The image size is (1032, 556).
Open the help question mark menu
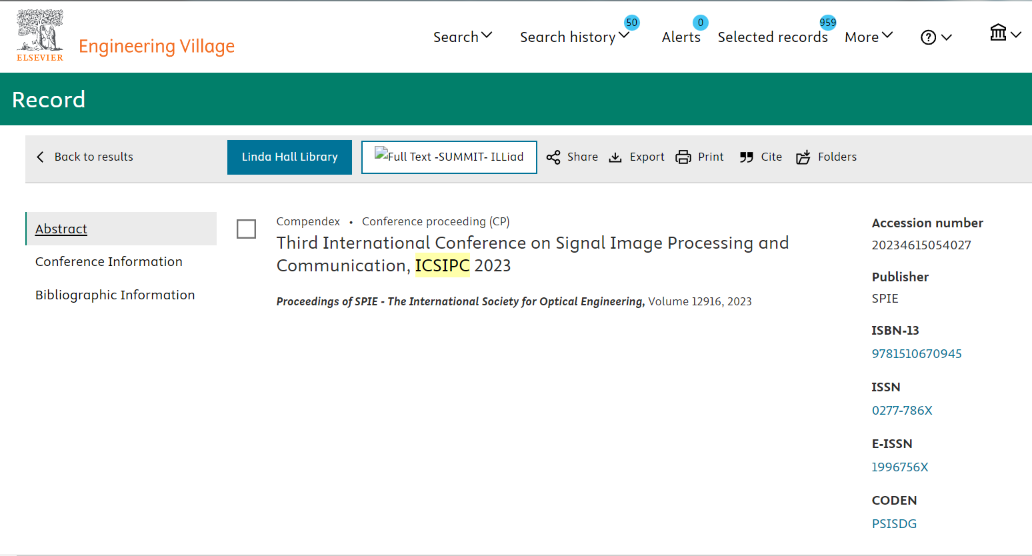point(935,38)
